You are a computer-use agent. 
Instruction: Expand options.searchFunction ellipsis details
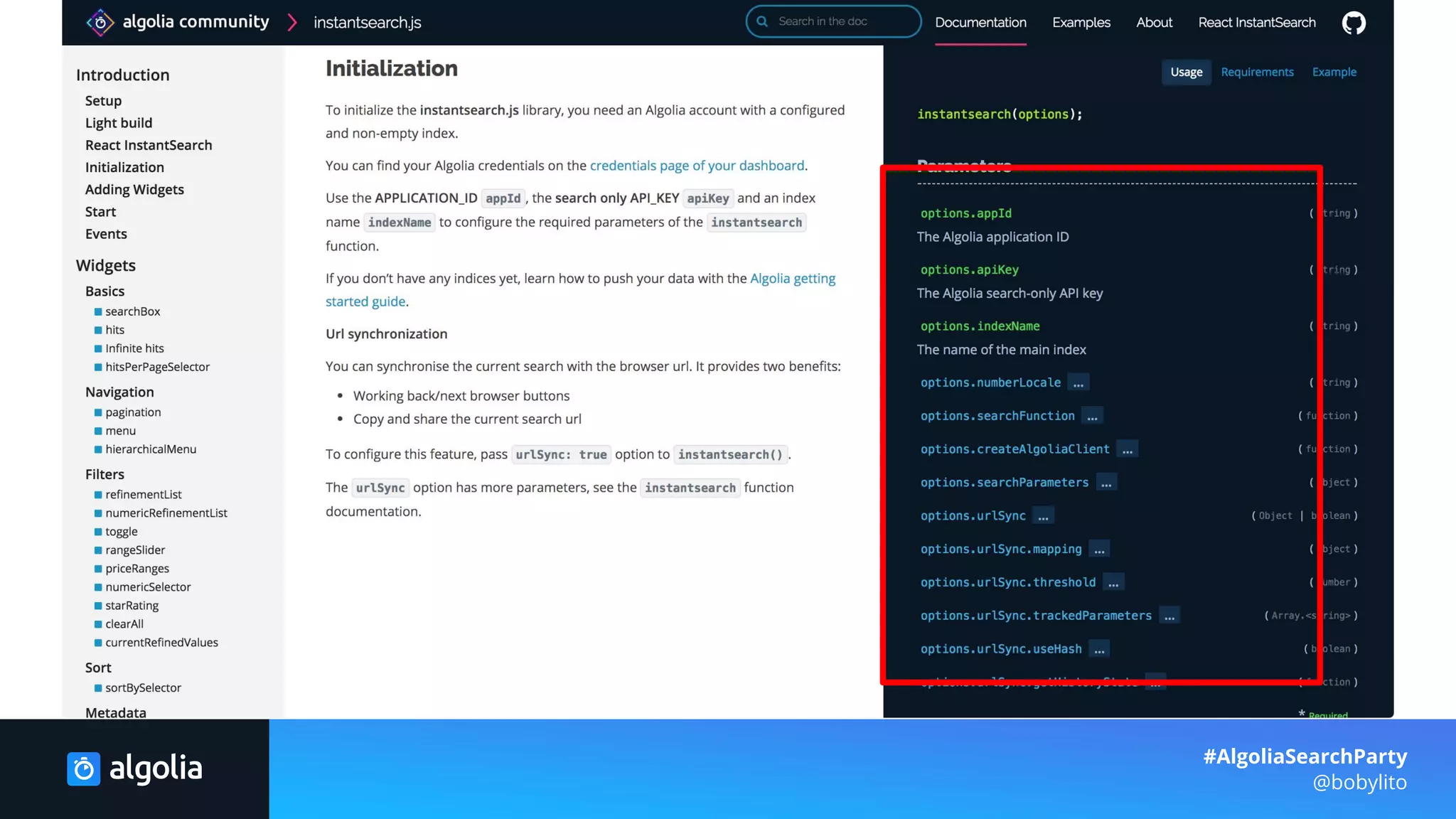[1092, 417]
